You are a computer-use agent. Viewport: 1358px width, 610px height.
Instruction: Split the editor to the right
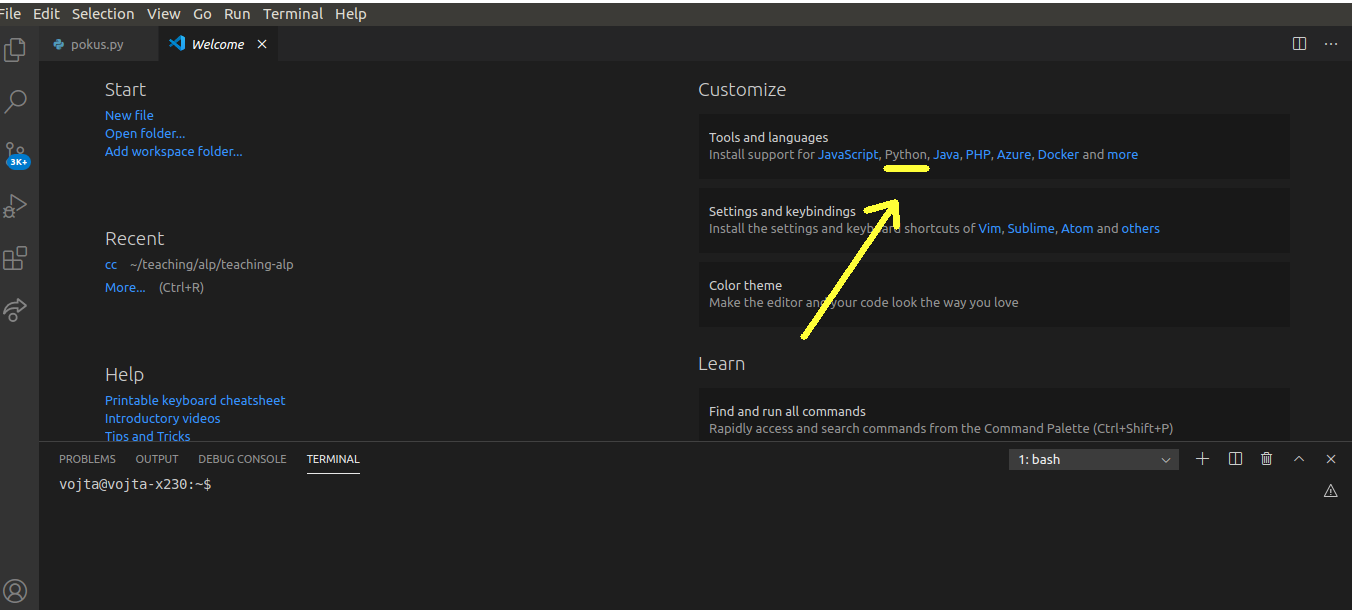coord(1299,44)
